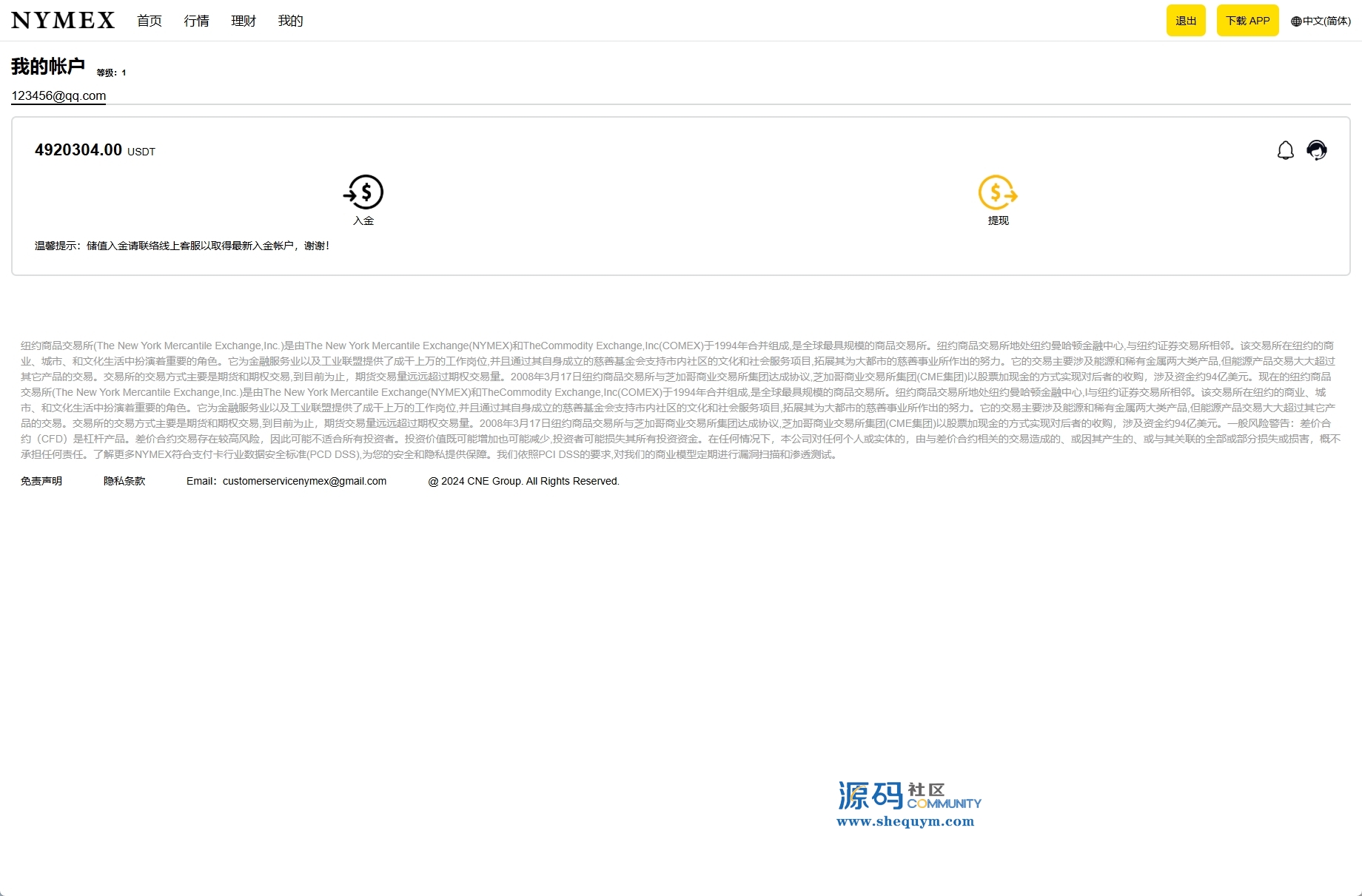Go to the 首页 home page
The height and width of the screenshot is (896, 1362).
[x=150, y=21]
